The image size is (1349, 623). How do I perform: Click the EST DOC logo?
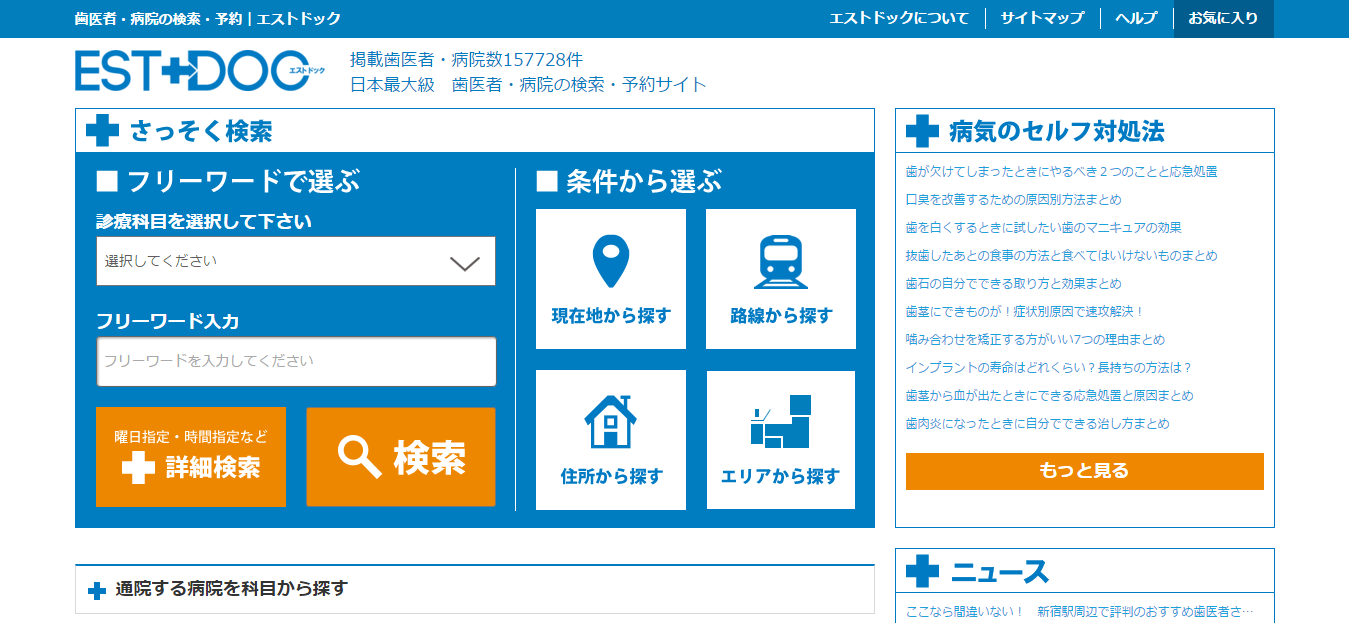[x=199, y=70]
